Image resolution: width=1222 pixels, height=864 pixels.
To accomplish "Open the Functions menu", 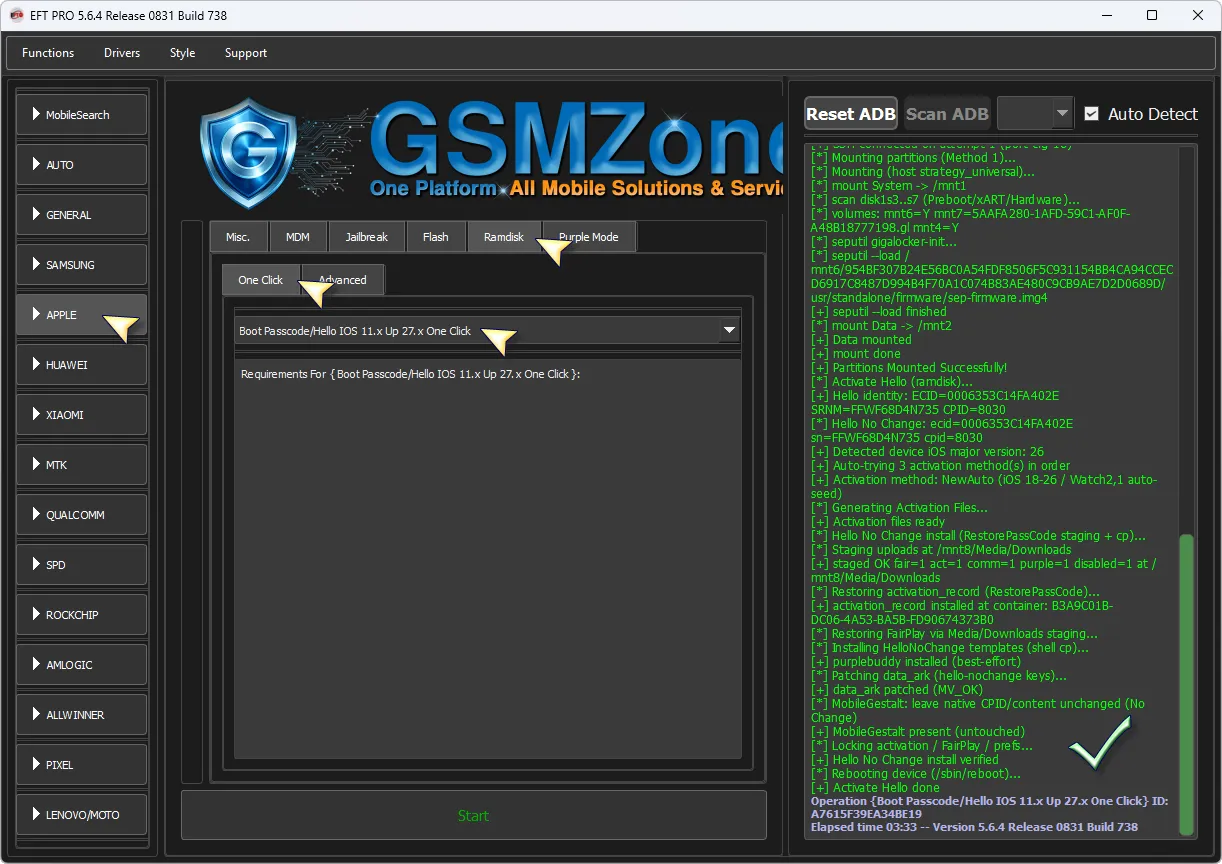I will [48, 53].
